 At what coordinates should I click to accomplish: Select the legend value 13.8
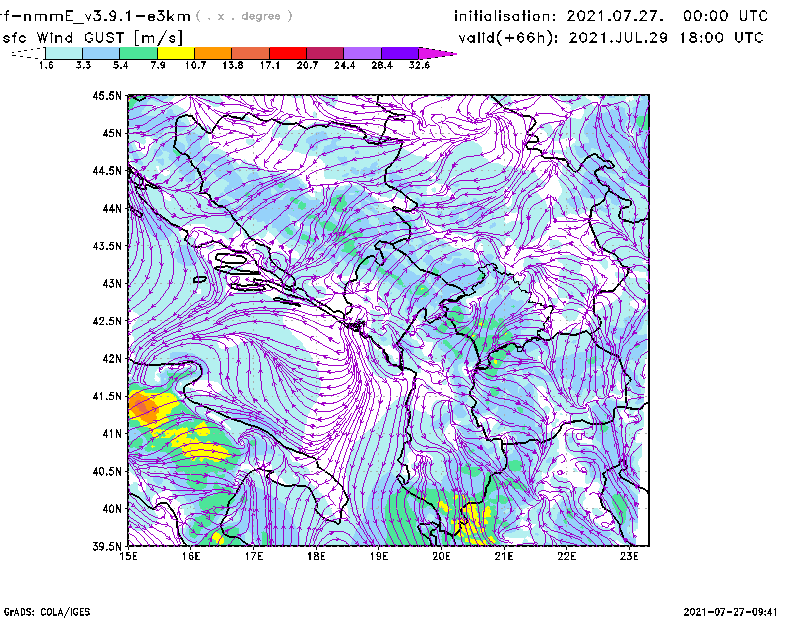click(x=233, y=65)
